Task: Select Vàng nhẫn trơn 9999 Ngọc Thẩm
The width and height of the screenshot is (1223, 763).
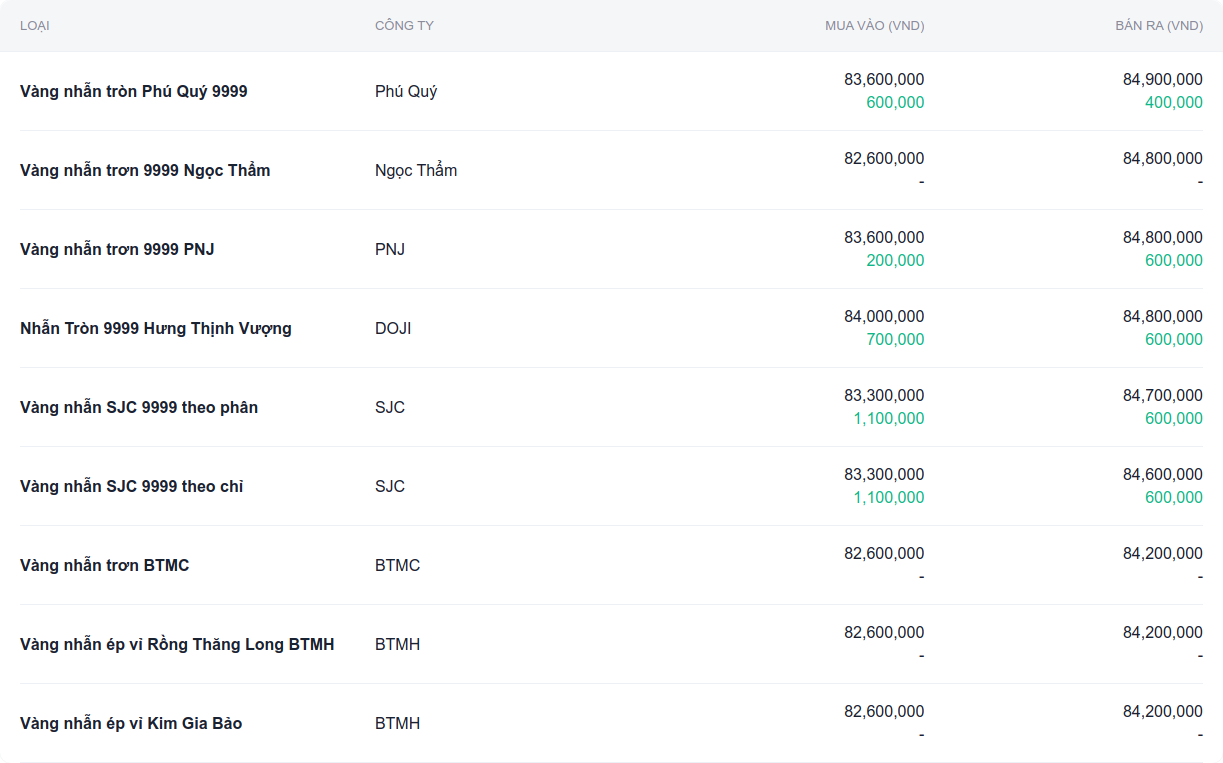Action: click(145, 170)
